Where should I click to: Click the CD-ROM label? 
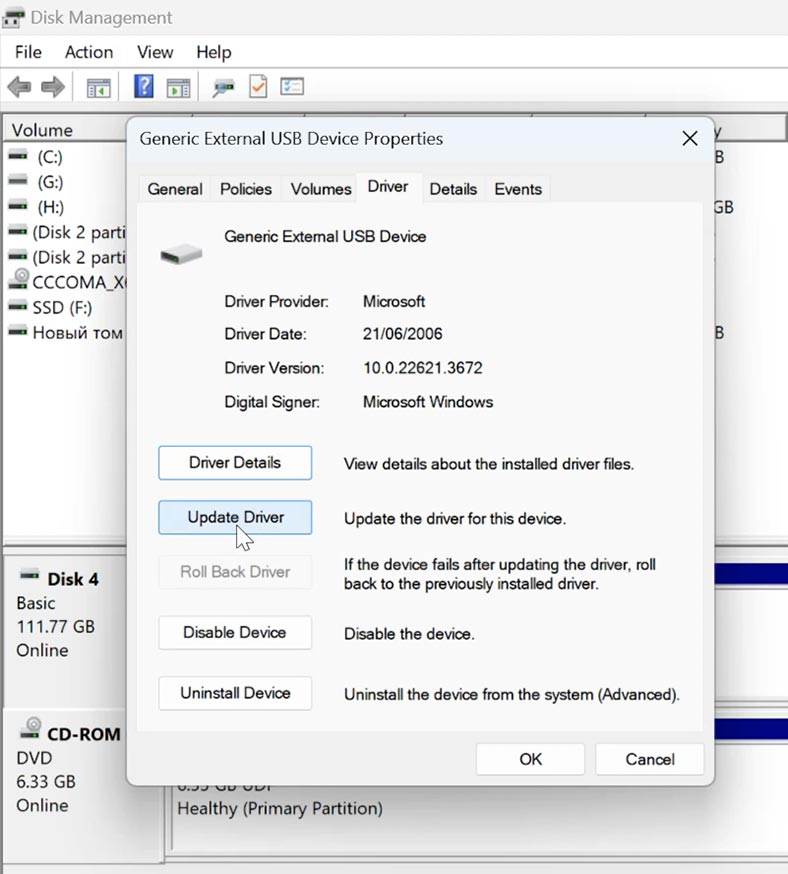point(84,734)
